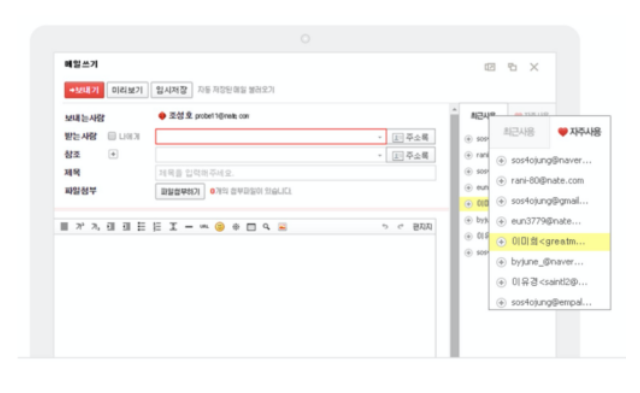Screen dimensions: 640x393
Task: Switch view mode icon beside popup icon
Action: [x=490, y=67]
